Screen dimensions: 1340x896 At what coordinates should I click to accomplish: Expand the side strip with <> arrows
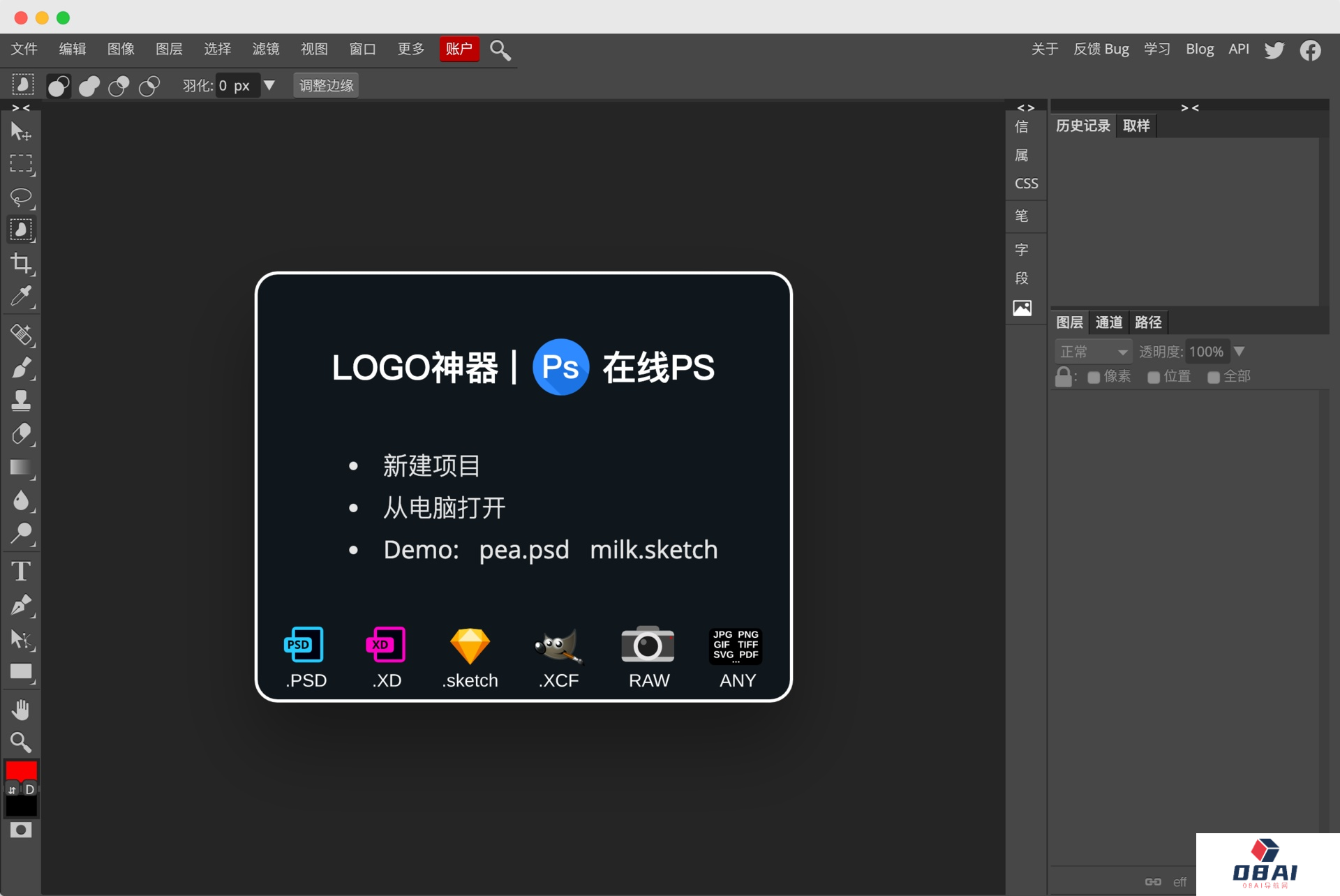(1025, 108)
